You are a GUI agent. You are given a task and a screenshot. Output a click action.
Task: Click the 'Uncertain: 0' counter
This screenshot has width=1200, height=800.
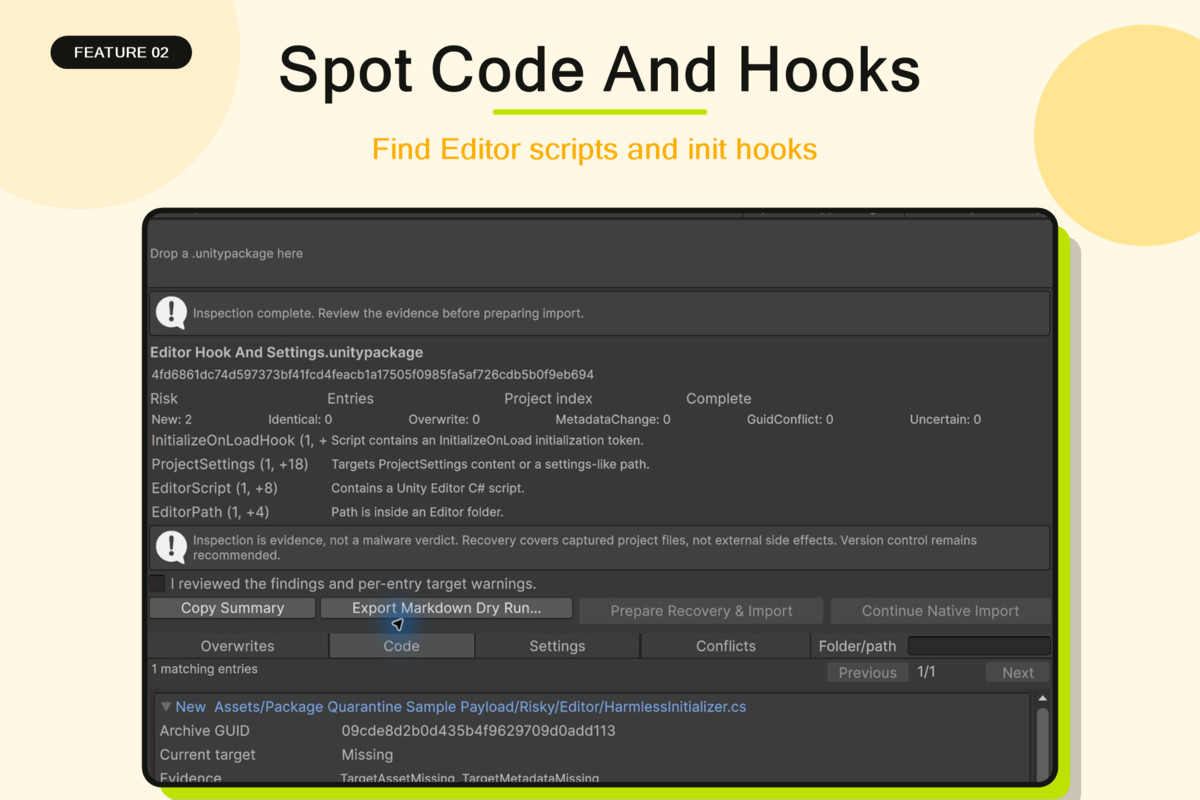pos(945,419)
